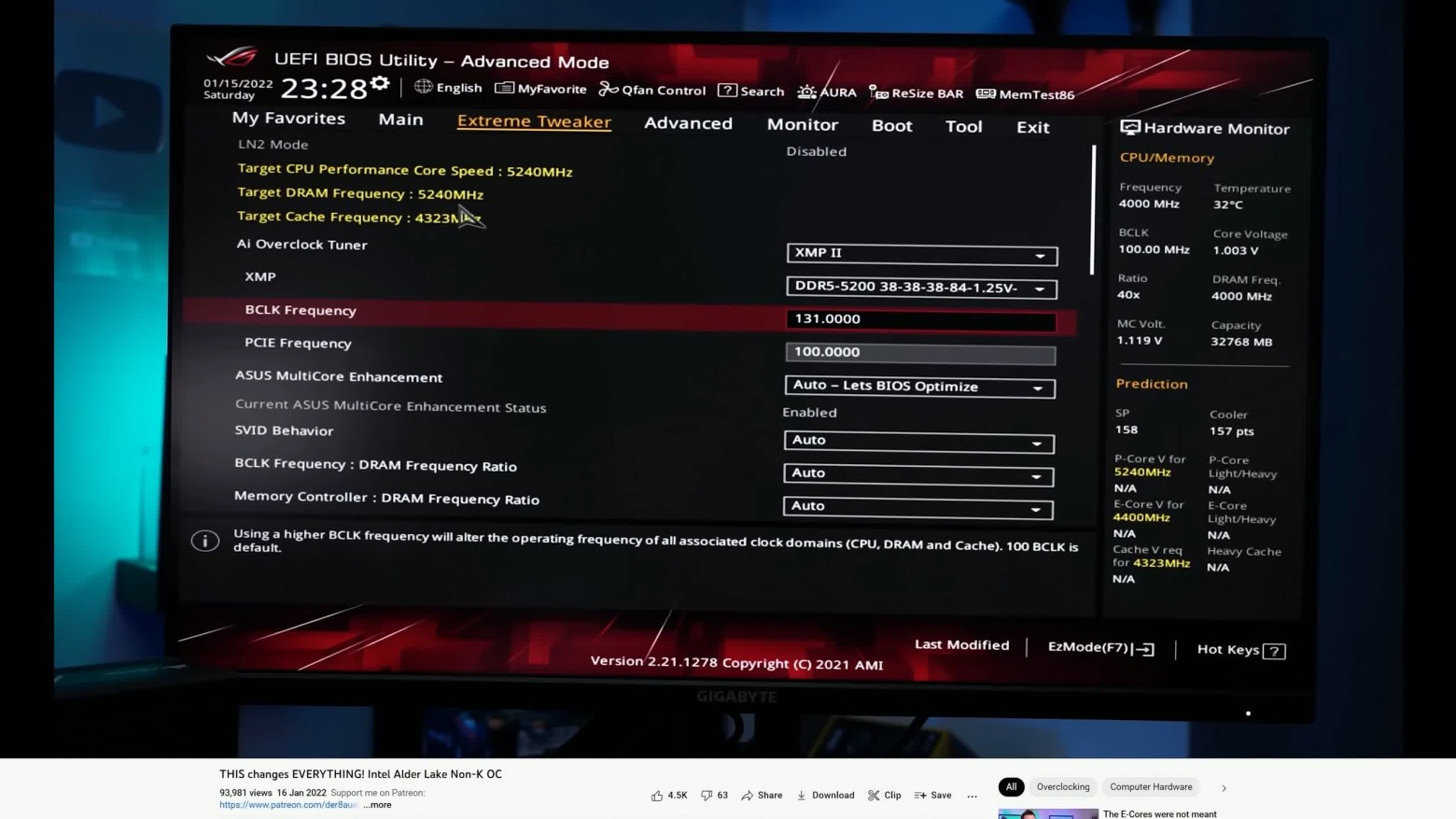Image resolution: width=1456 pixels, height=819 pixels.
Task: Switch to the Monitor tab
Action: (x=803, y=125)
